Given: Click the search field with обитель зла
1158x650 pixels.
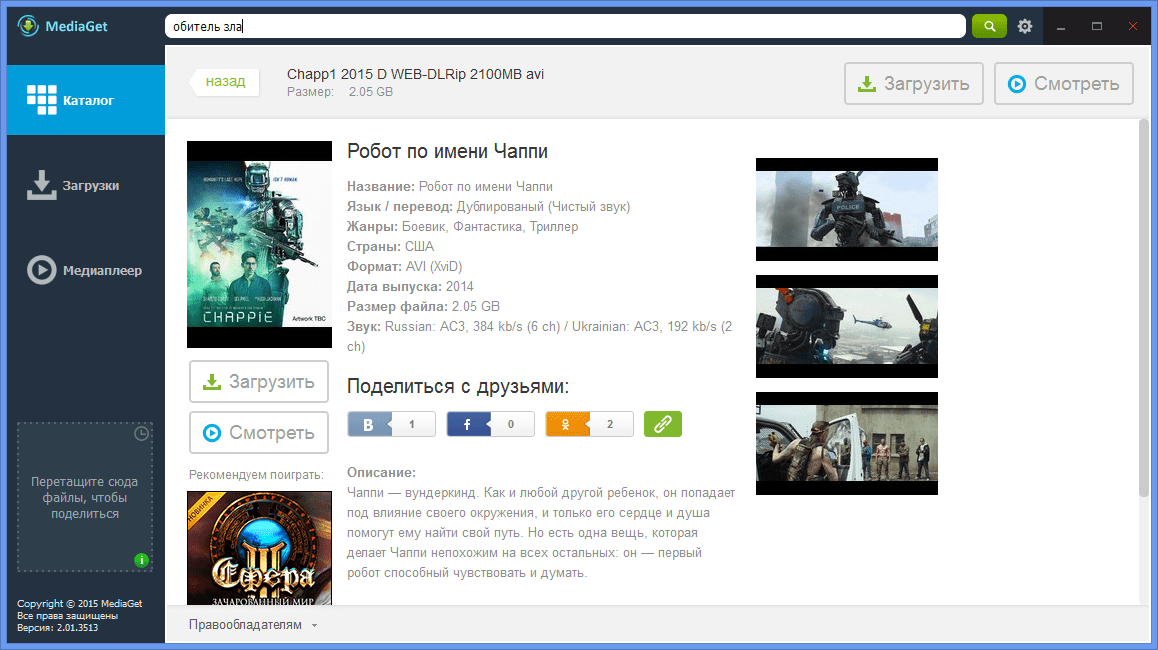Looking at the screenshot, I should pyautogui.click(x=565, y=26).
